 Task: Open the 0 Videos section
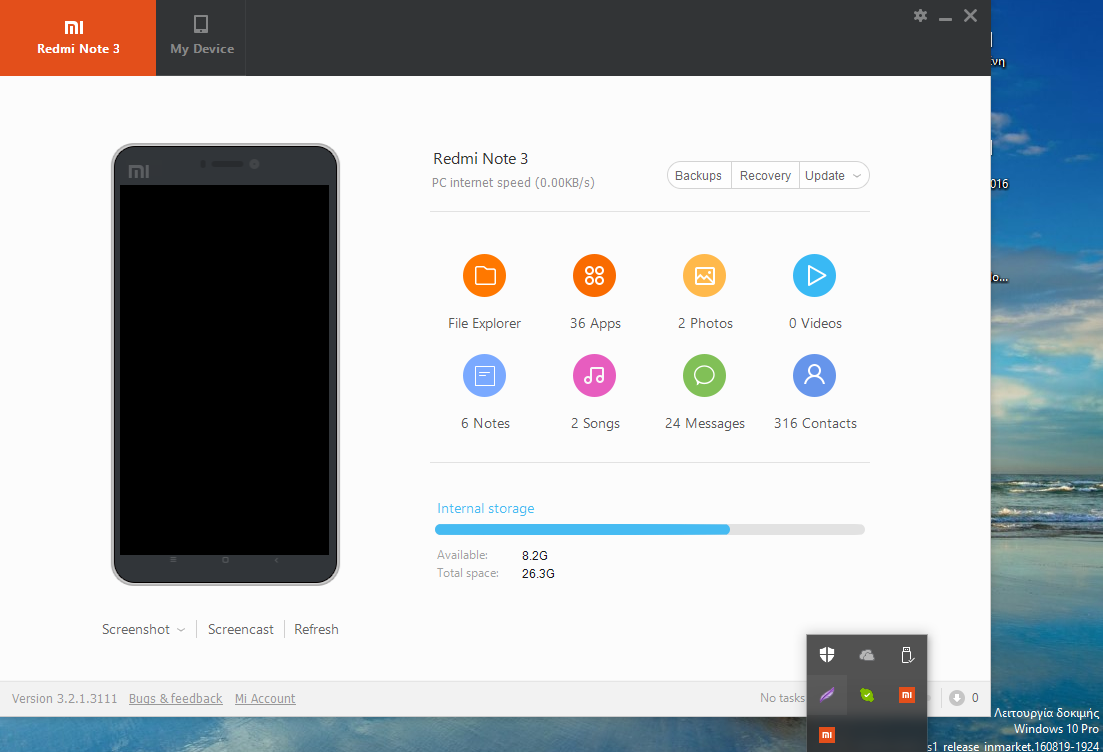pyautogui.click(x=814, y=276)
